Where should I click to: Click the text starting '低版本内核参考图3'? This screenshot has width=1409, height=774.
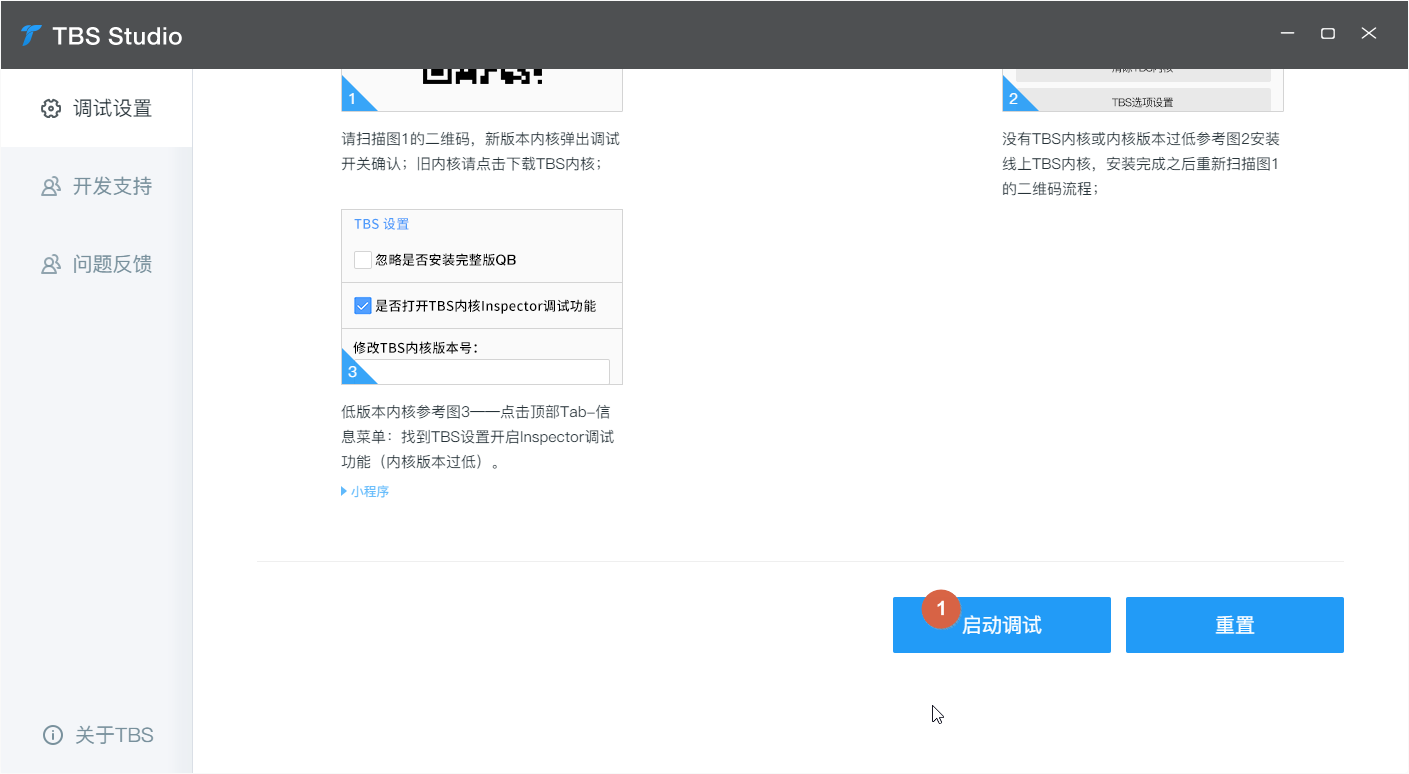pos(478,437)
